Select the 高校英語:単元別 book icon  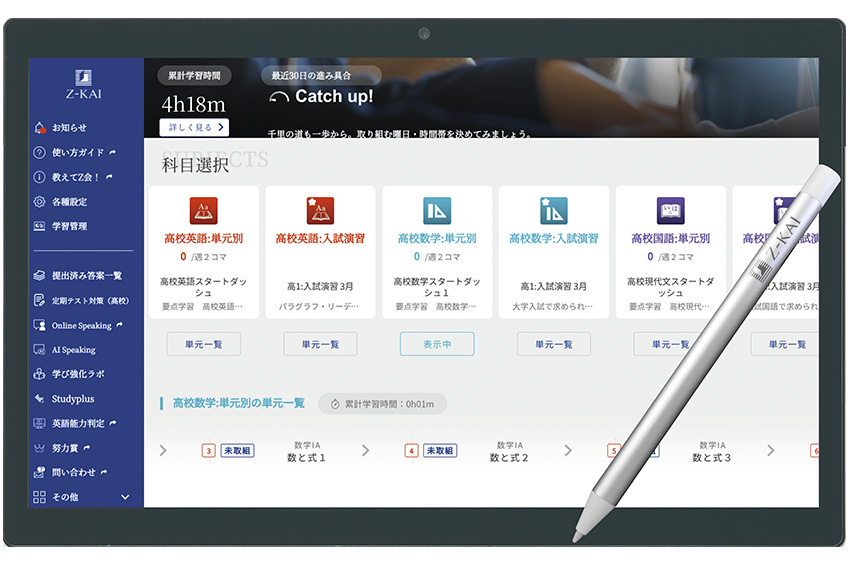pos(203,211)
